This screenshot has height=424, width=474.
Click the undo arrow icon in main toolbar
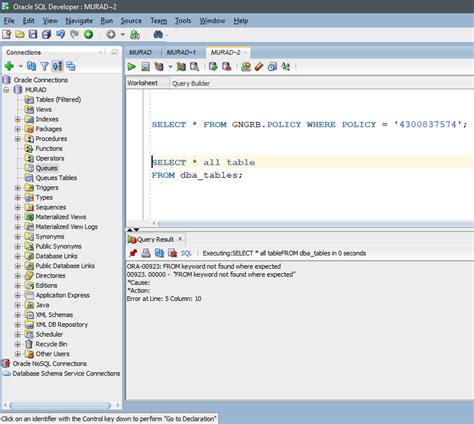60,34
